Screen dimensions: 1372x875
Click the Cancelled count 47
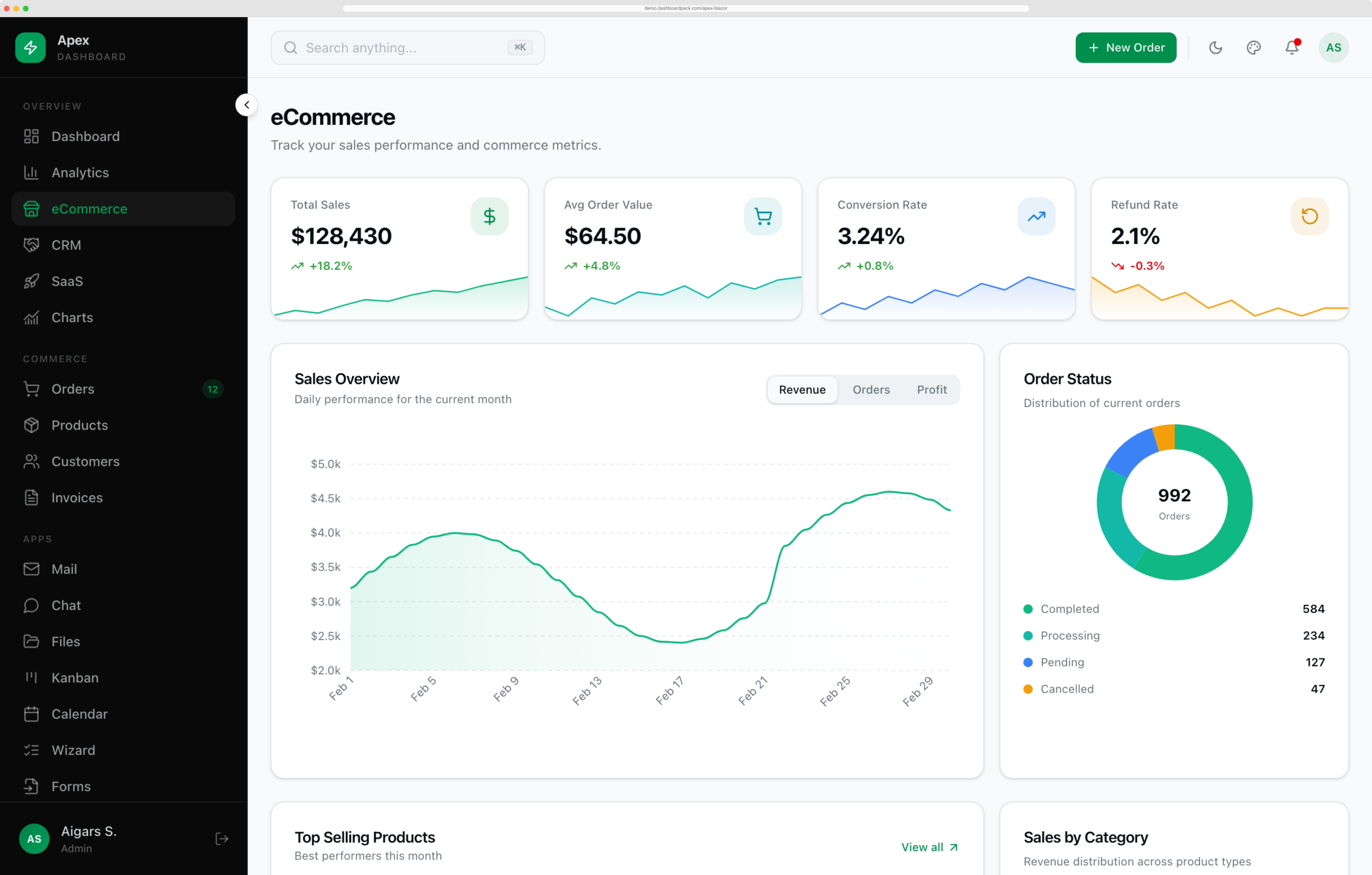(x=1318, y=689)
